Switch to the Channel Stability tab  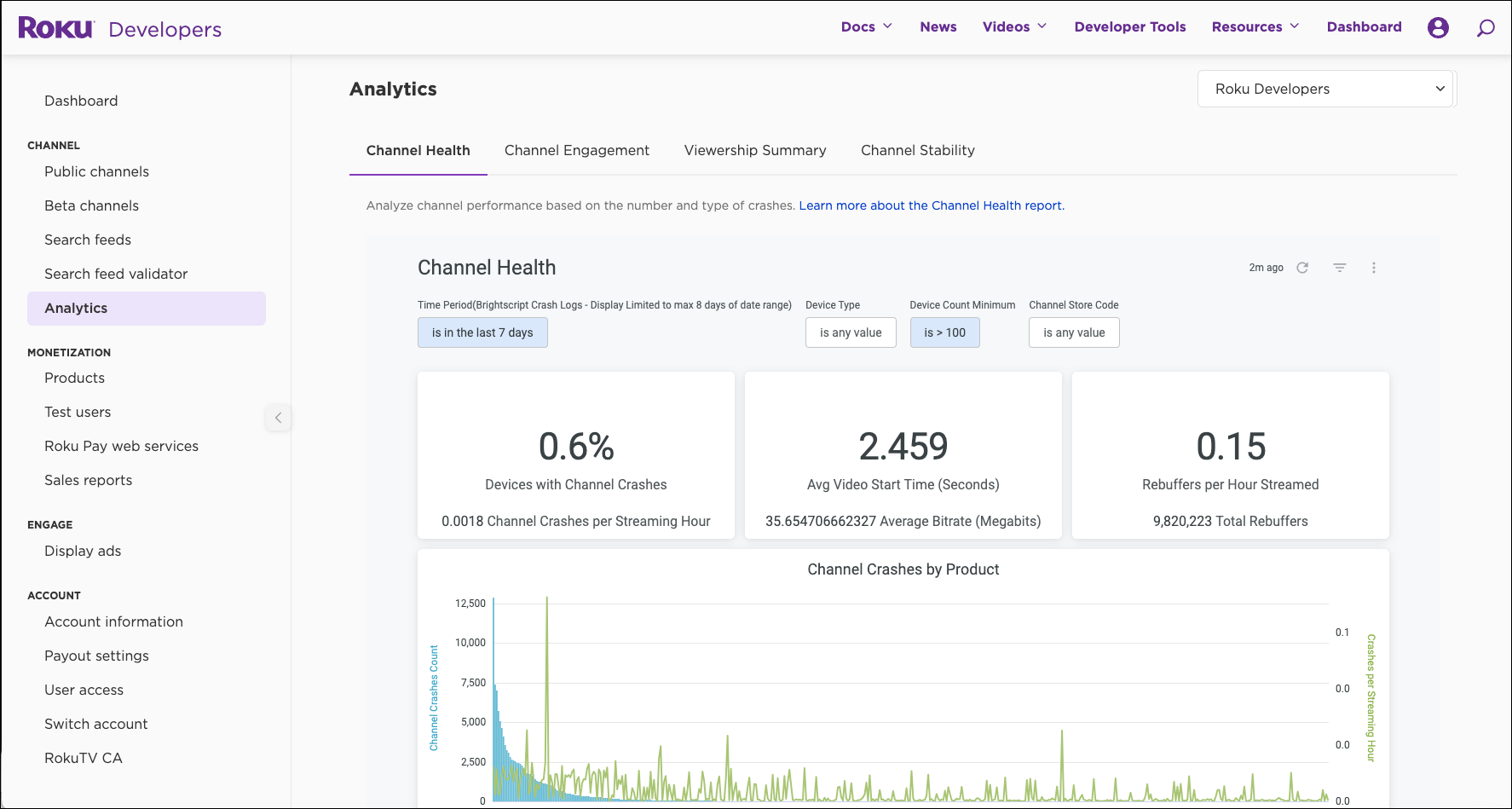click(918, 151)
